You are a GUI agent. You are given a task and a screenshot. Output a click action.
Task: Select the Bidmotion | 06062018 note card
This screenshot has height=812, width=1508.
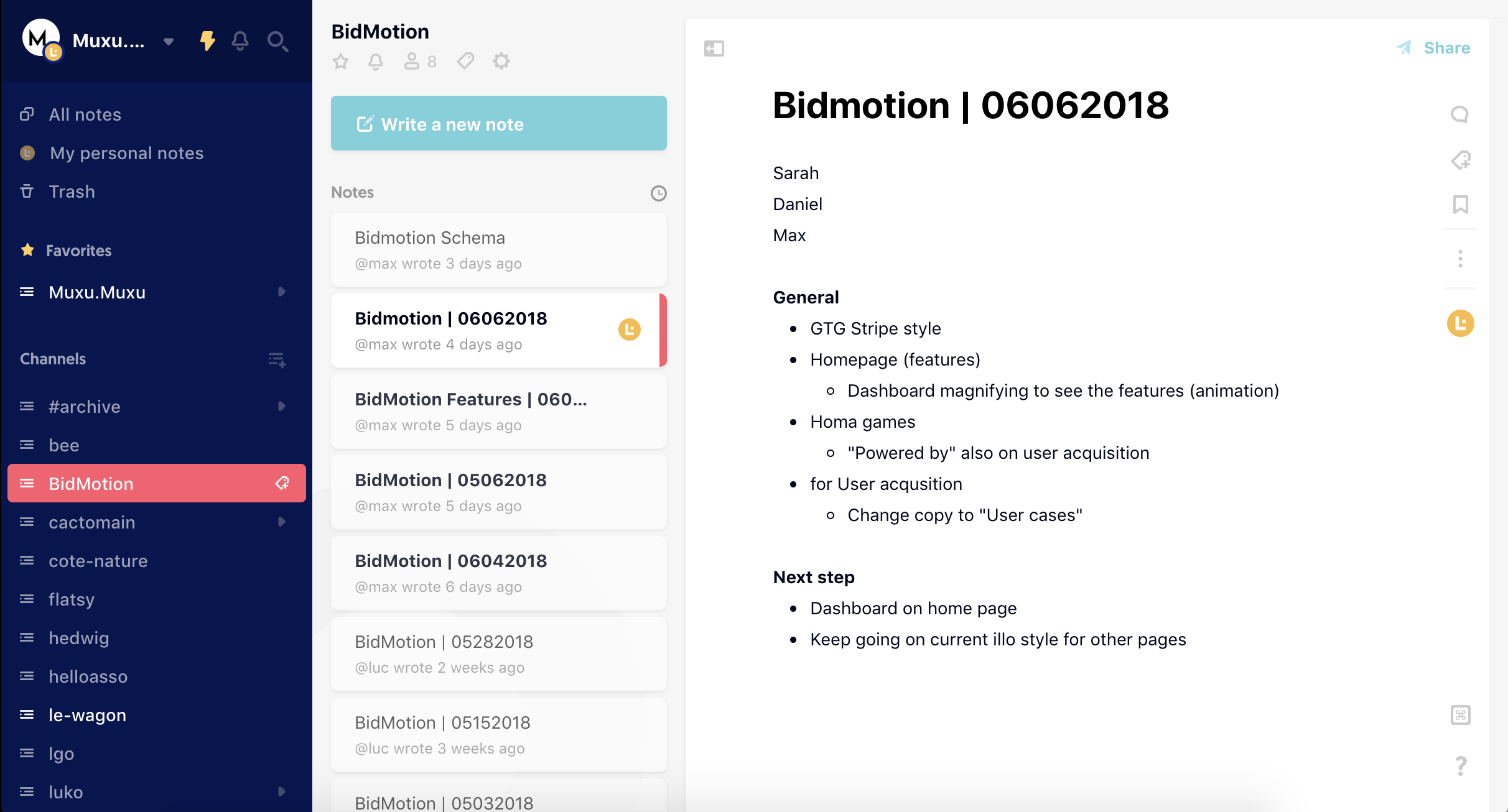(x=499, y=331)
